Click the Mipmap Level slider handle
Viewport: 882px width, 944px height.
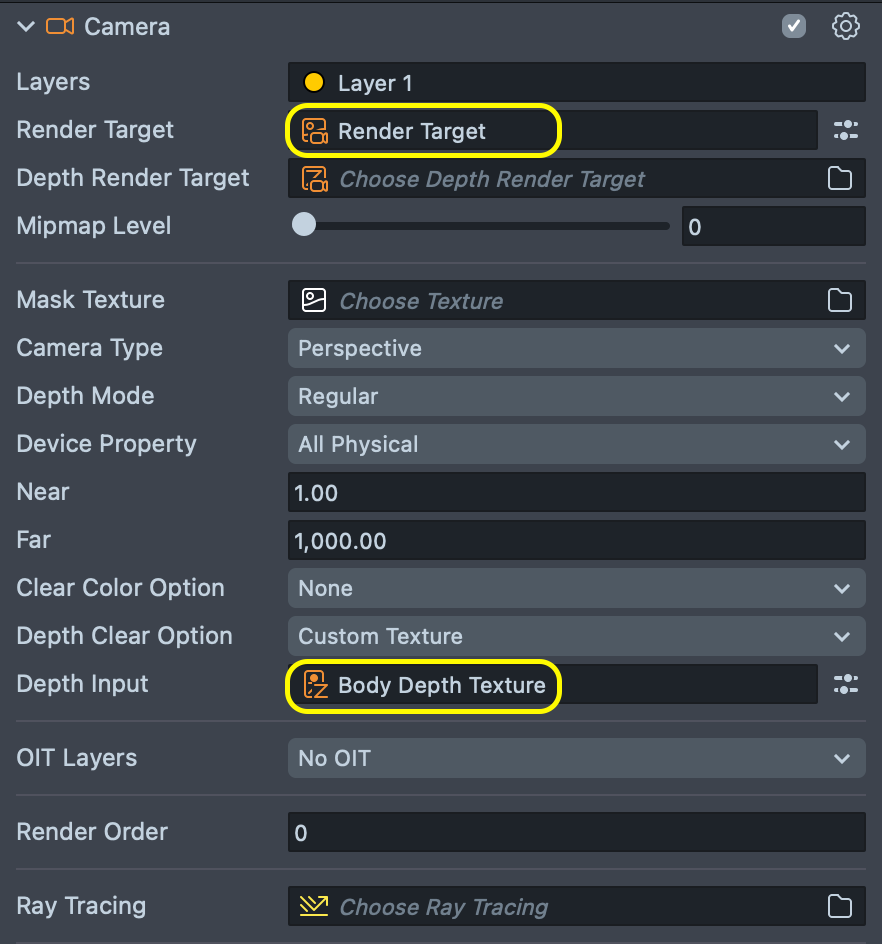pos(303,225)
